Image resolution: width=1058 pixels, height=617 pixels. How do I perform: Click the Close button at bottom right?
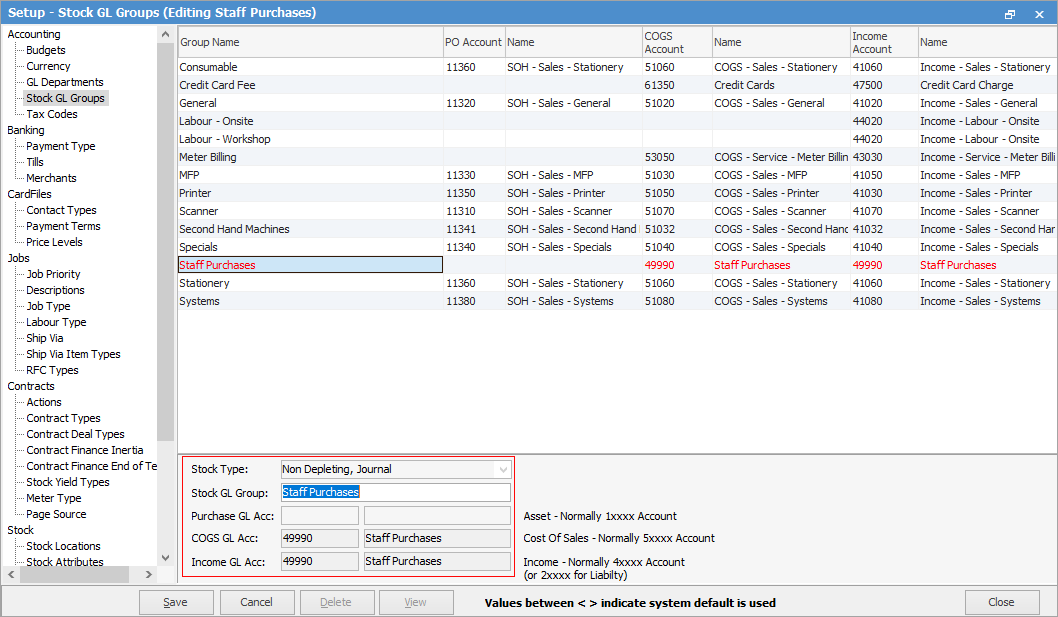point(1001,602)
